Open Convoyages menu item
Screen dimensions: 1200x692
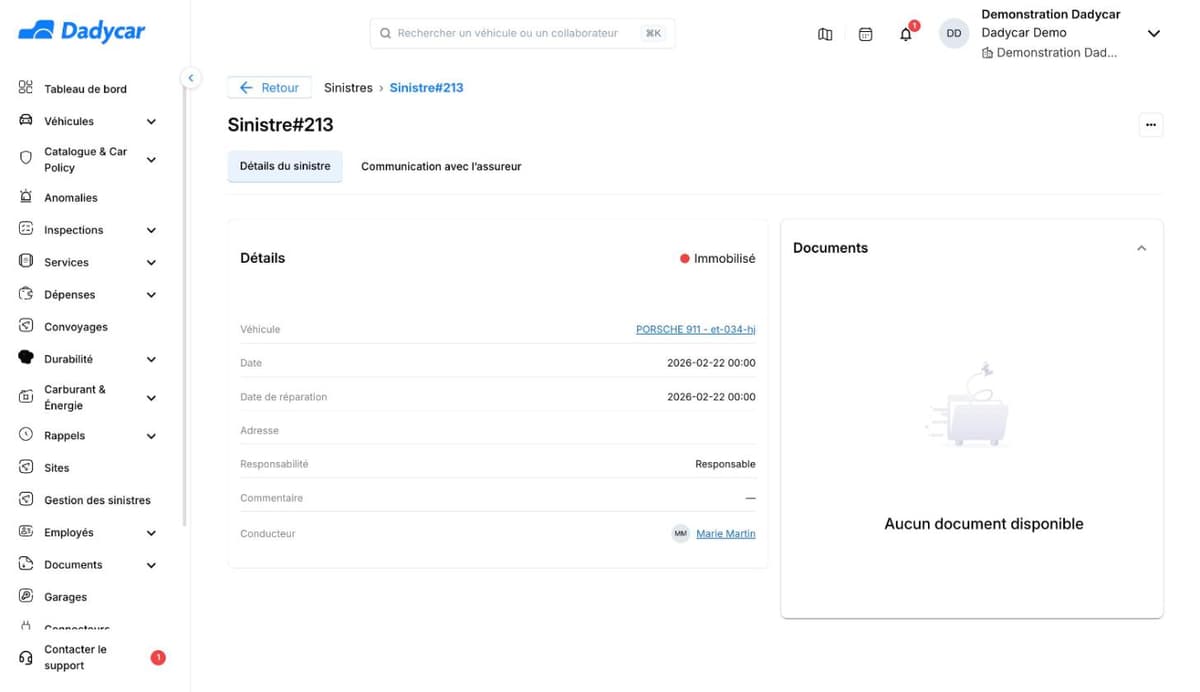76,327
